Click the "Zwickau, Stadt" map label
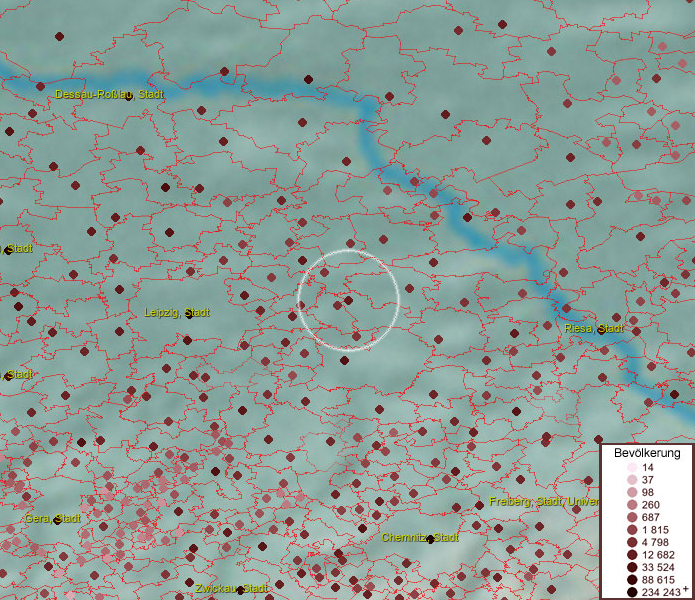The height and width of the screenshot is (600, 695). point(231,588)
